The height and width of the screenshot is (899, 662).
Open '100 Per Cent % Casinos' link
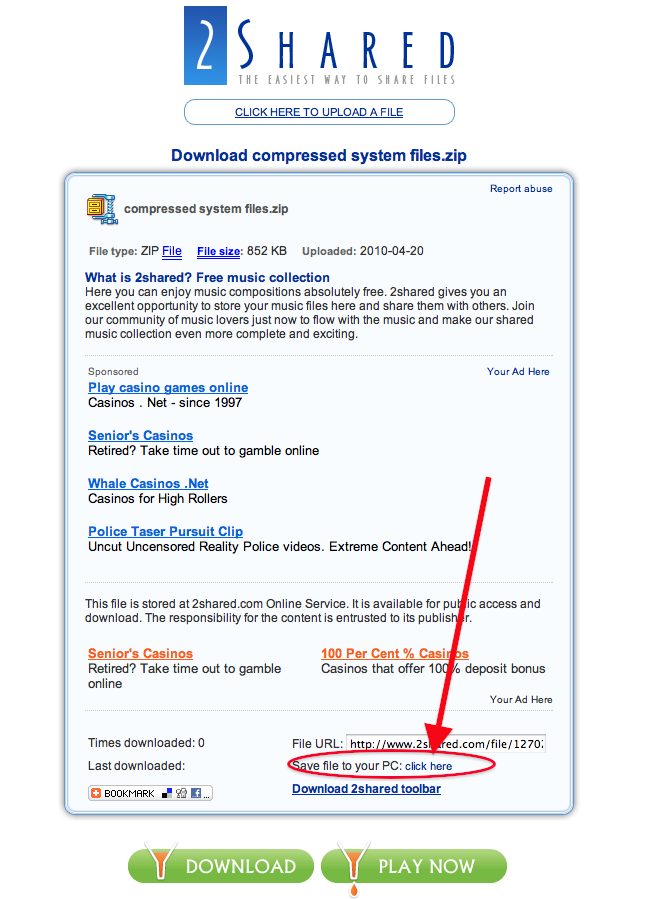click(395, 654)
